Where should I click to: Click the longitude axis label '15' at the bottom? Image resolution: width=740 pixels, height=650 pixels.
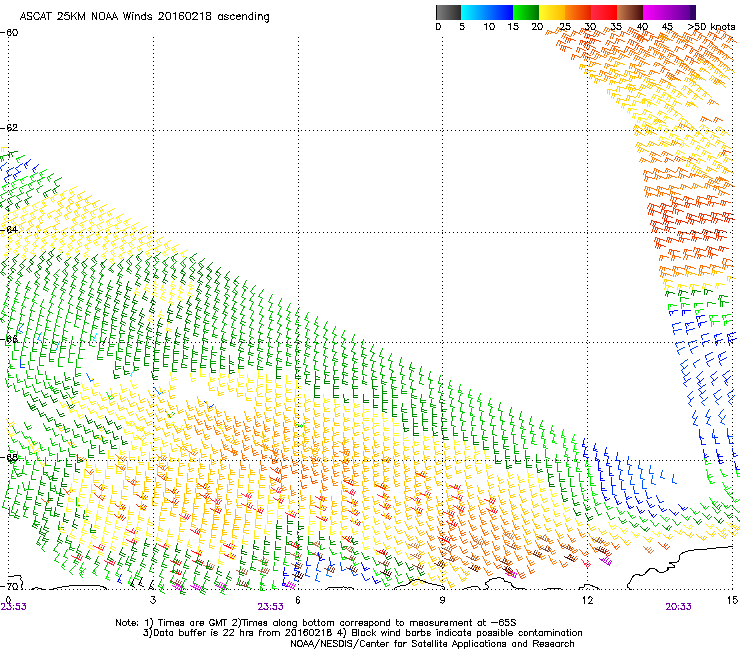pos(732,600)
